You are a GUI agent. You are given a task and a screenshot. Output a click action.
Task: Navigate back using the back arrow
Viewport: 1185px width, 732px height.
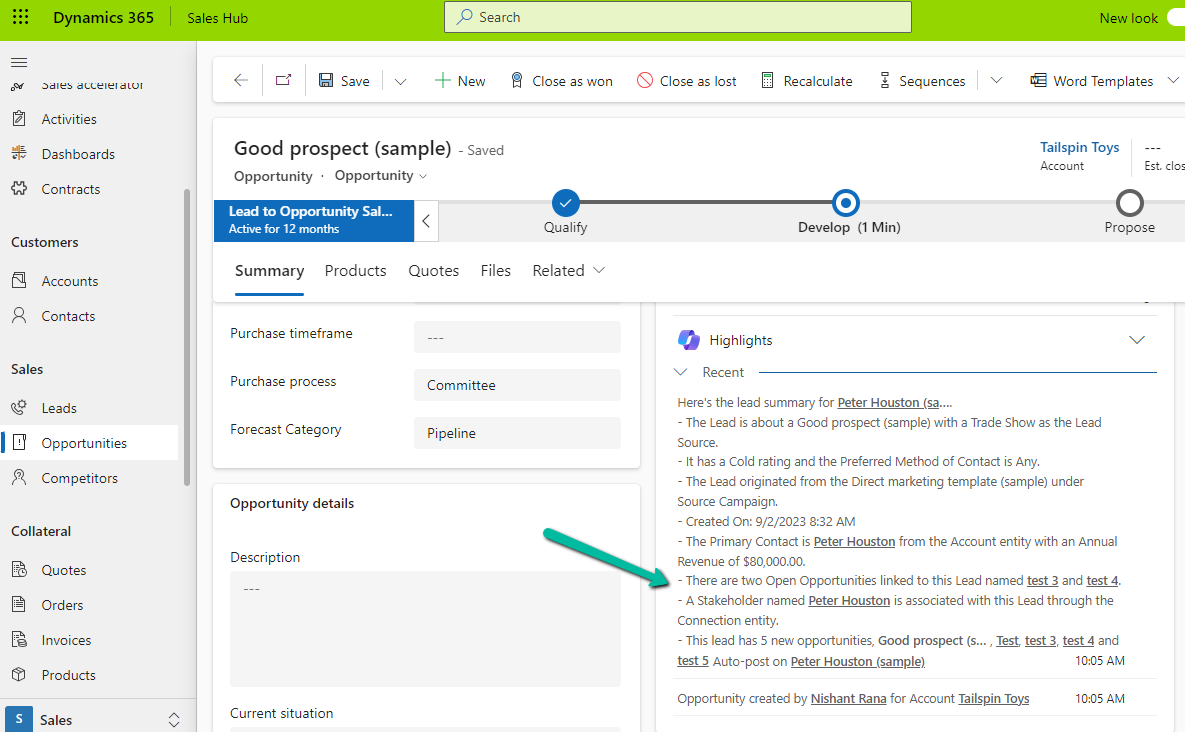[x=239, y=80]
